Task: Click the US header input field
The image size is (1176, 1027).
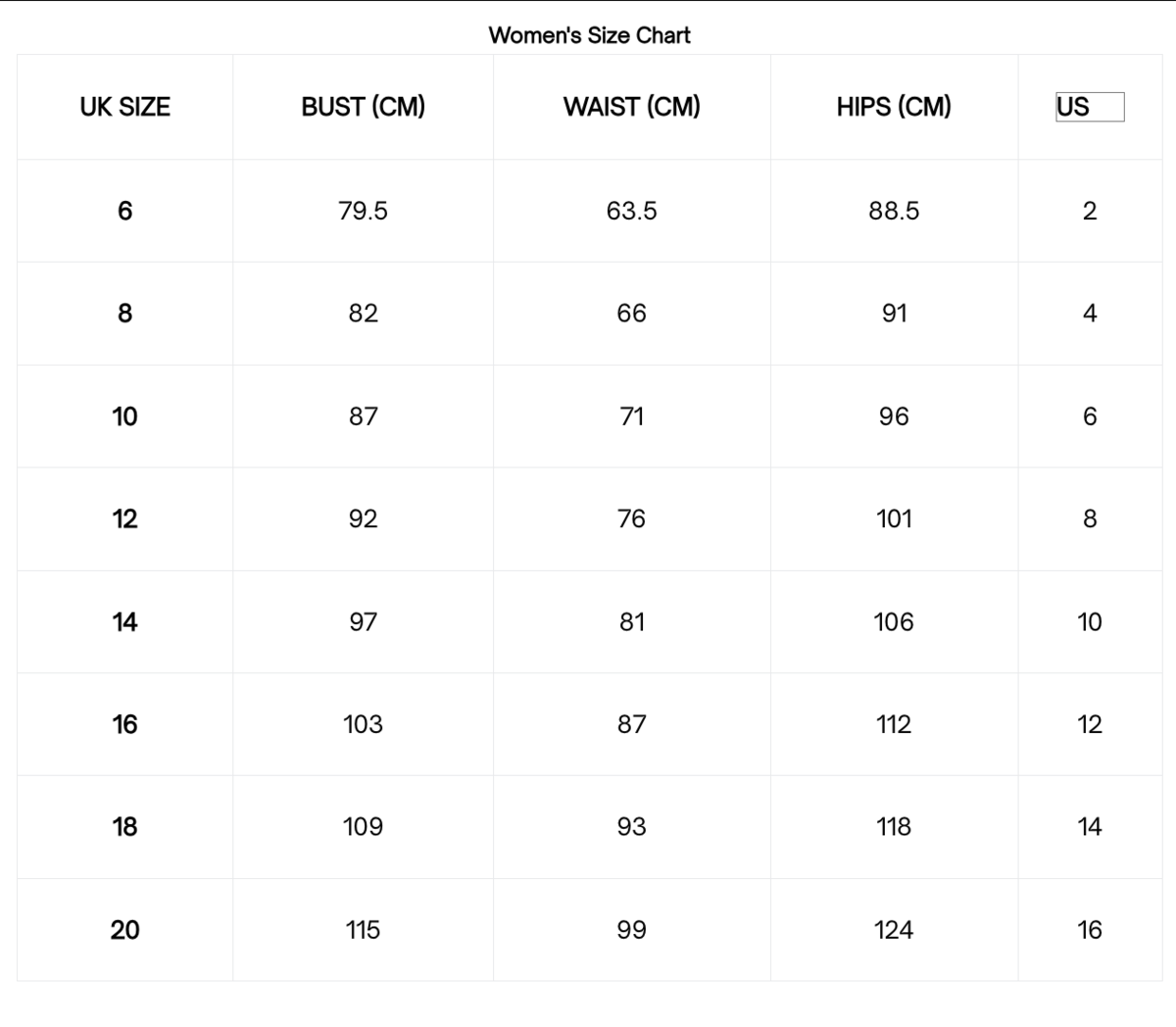Action: [1089, 107]
